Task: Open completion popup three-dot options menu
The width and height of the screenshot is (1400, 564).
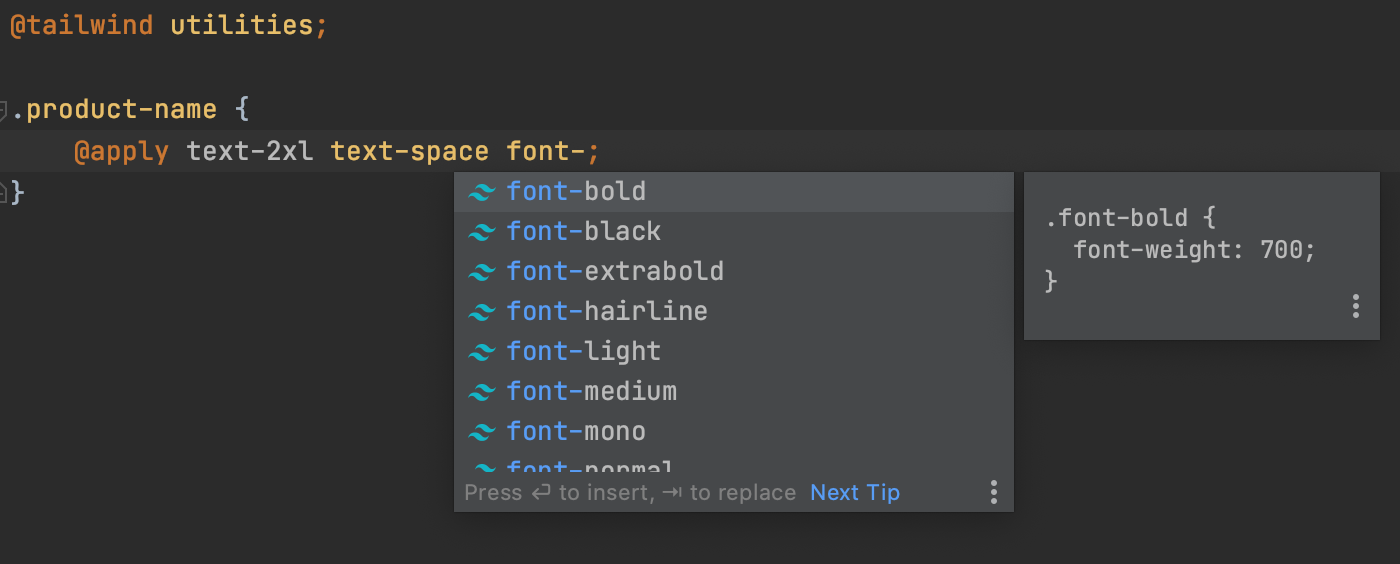Action: coord(993,492)
